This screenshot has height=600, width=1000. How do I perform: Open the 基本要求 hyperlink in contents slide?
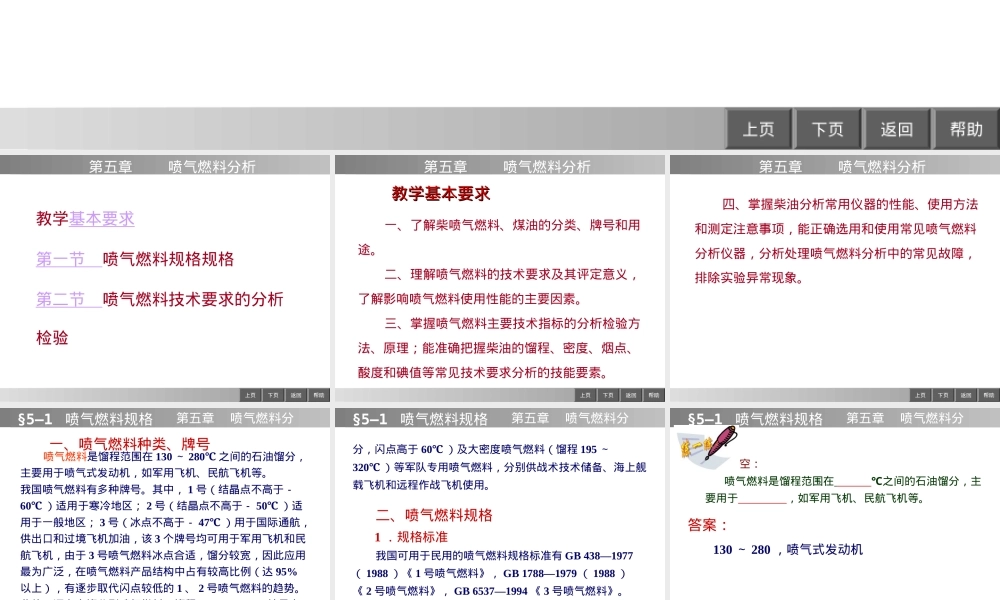101,219
